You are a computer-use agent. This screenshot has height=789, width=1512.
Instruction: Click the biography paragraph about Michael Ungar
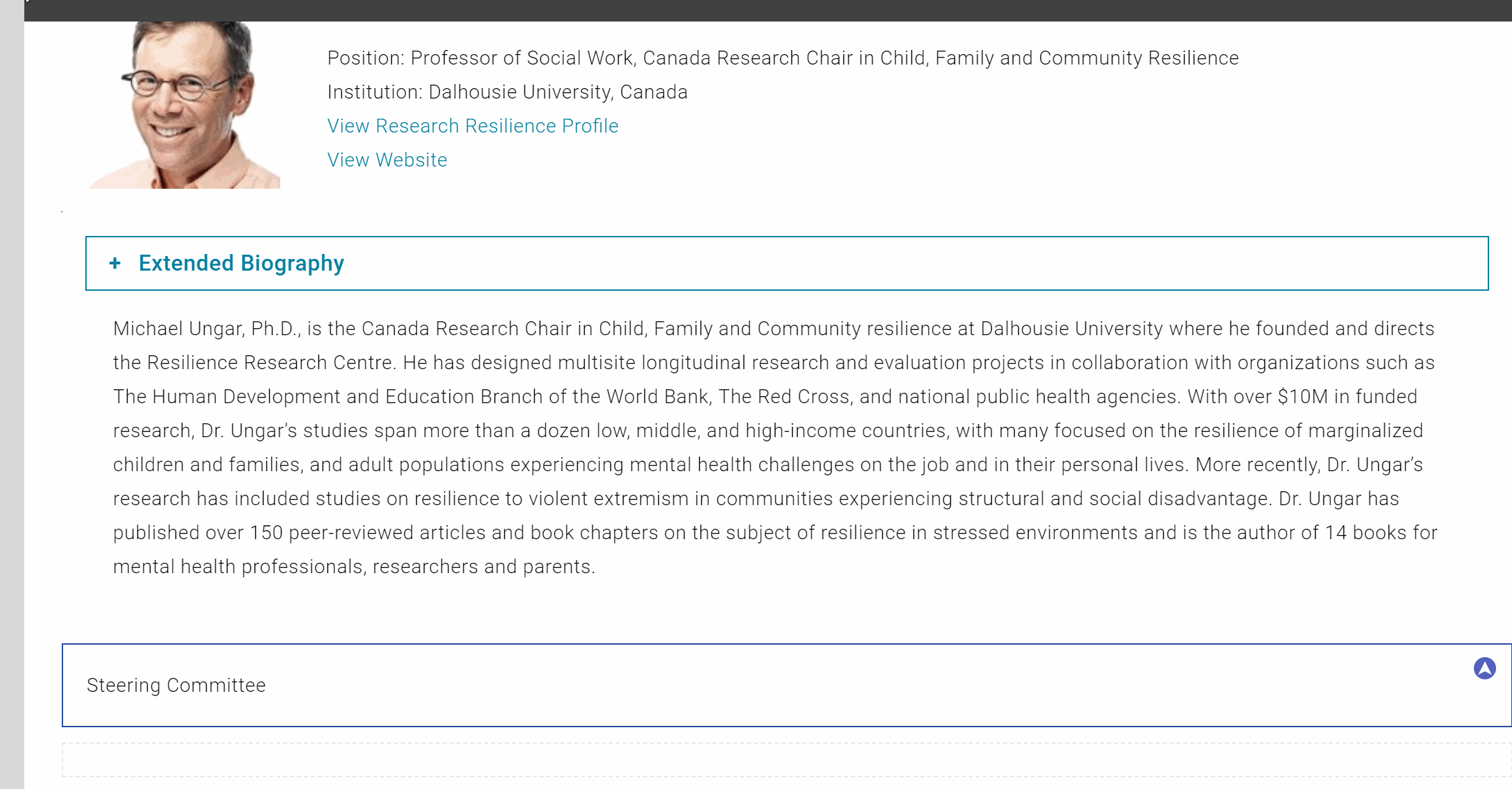[775, 448]
